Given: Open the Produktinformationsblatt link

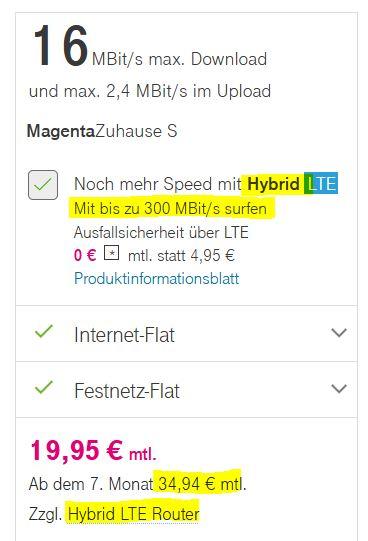Looking at the screenshot, I should click(x=157, y=279).
